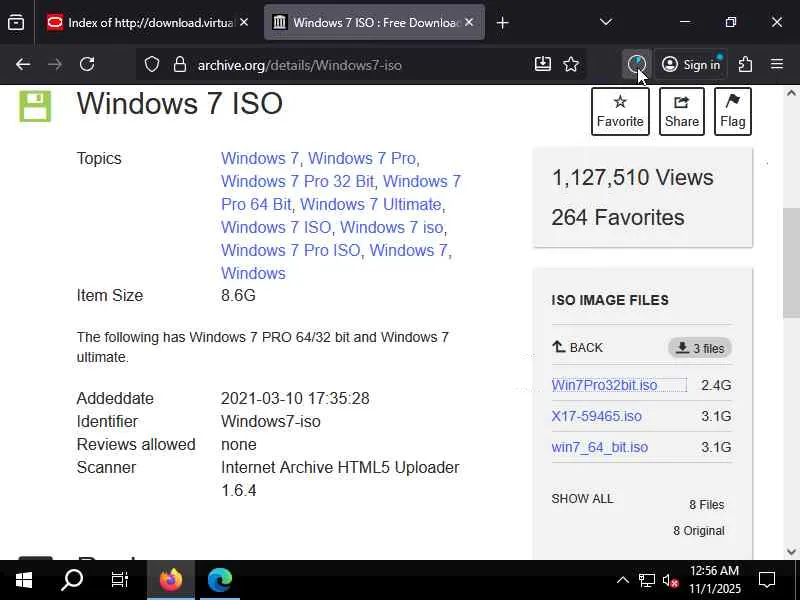Screen dimensions: 800x600
Task: Download win7_64_bit.iso file
Action: pyautogui.click(x=599, y=447)
